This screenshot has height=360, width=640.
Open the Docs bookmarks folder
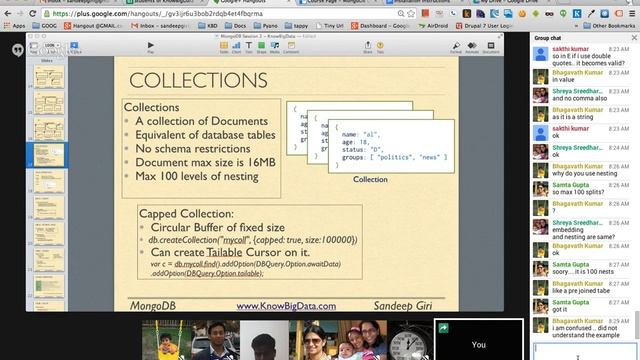point(236,26)
